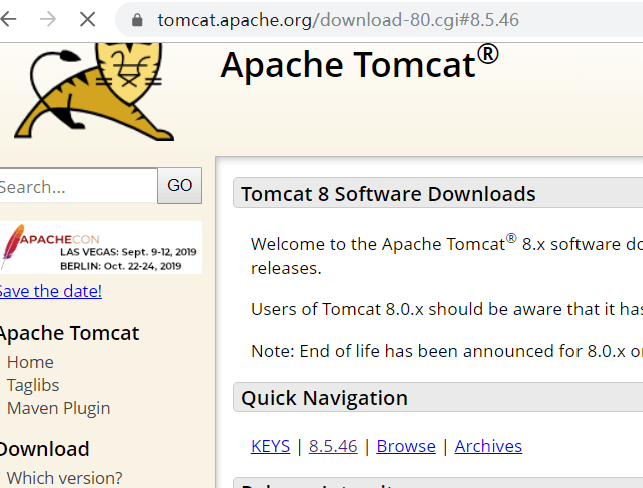Open the Which version? page
Viewport: 643px width, 488px height.
[64, 478]
